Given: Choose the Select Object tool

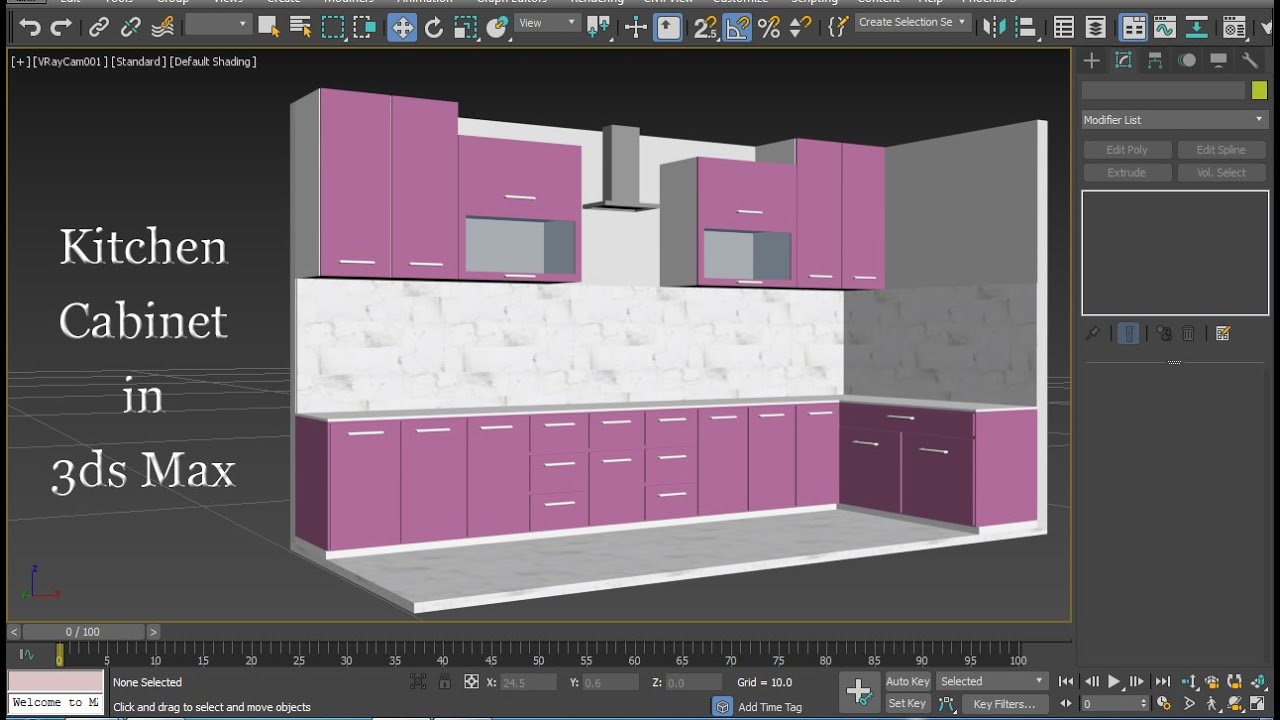Looking at the screenshot, I should click(x=268, y=27).
